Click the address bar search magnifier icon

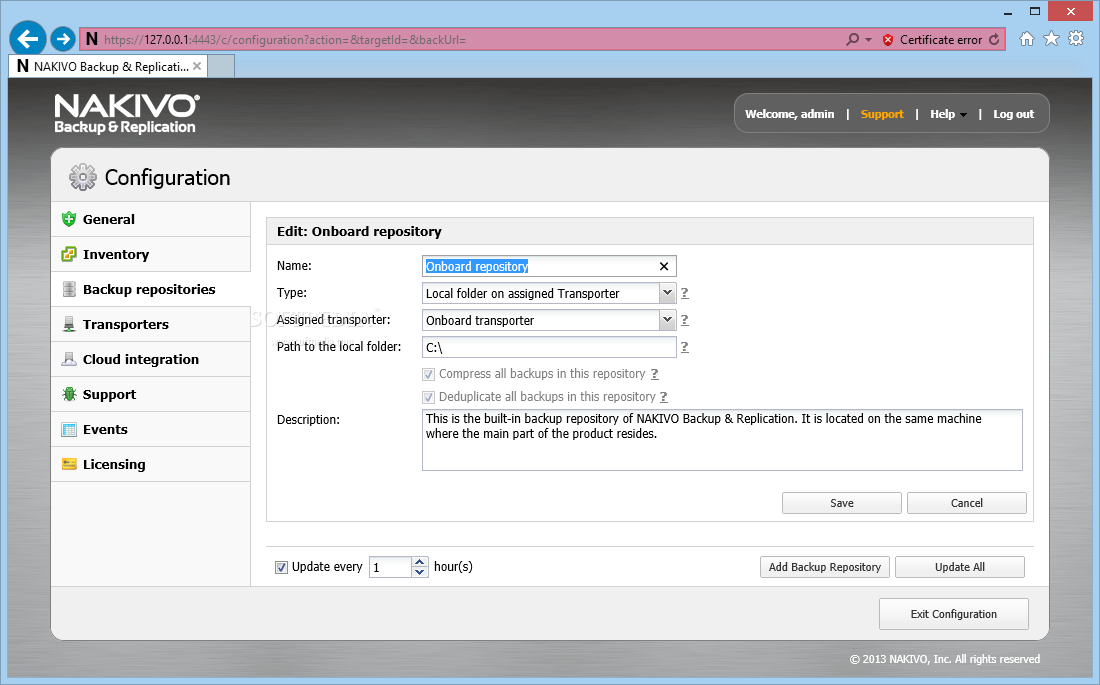852,39
